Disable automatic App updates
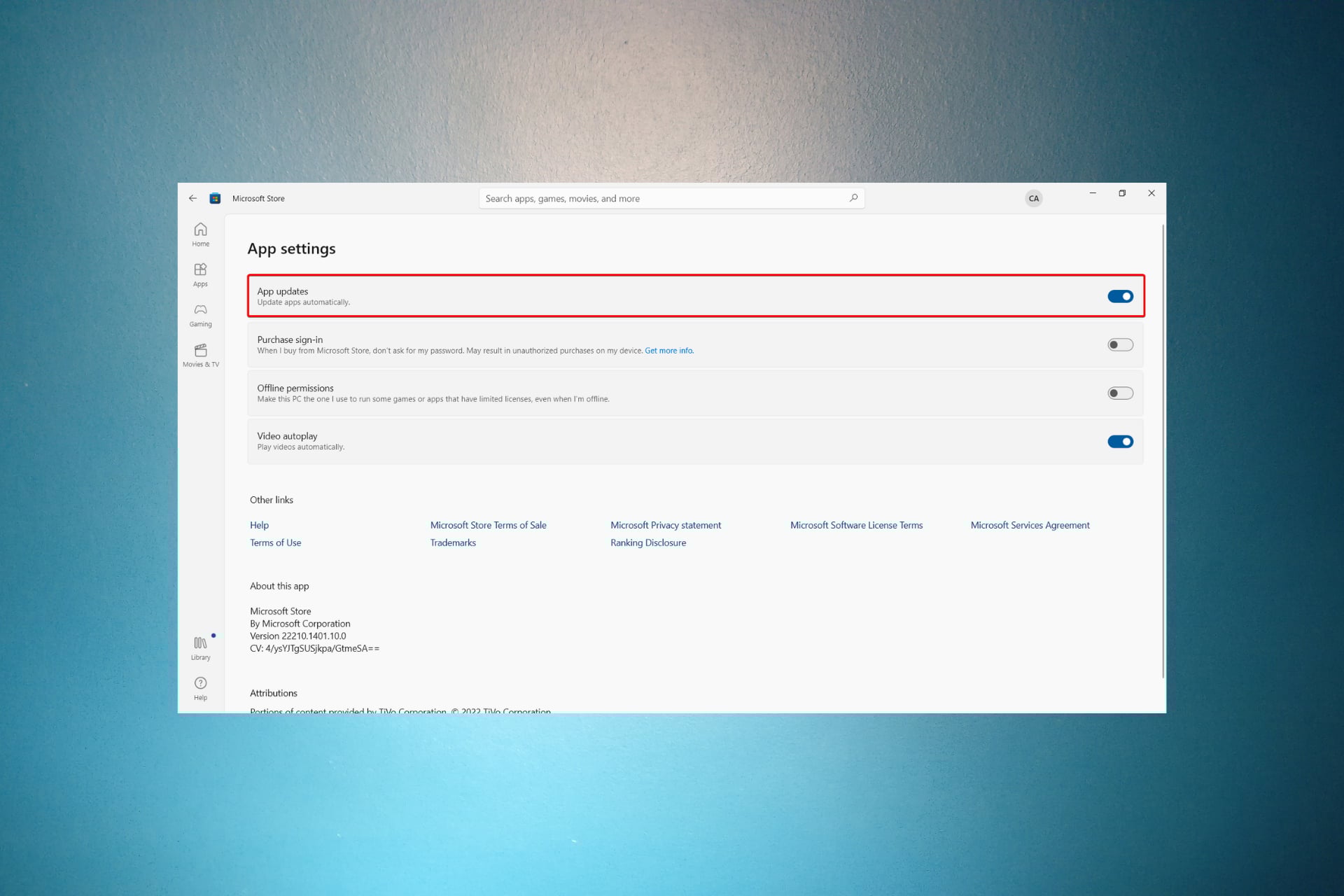Screen dimensions: 1344x896 pos(1120,296)
